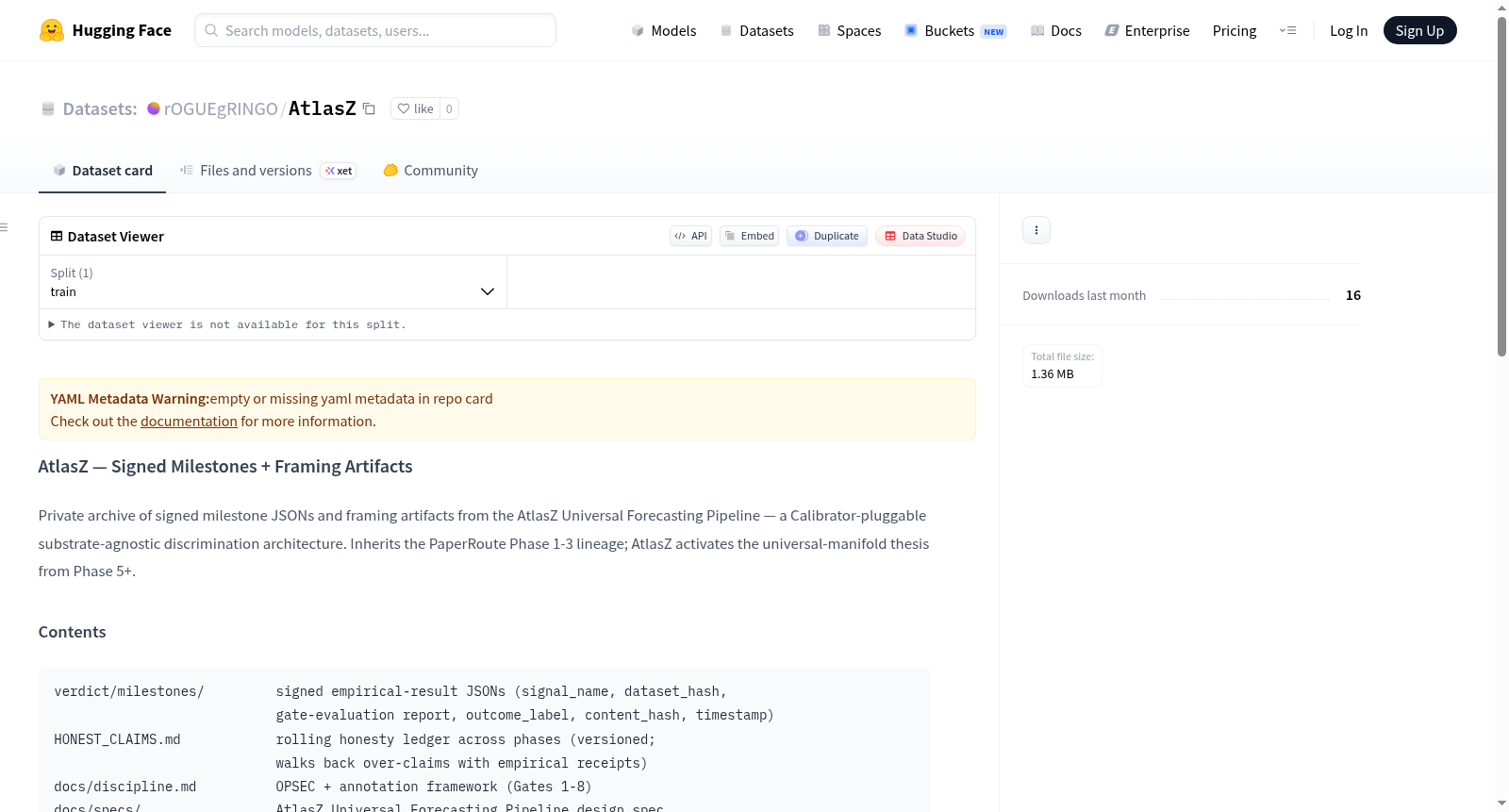
Task: Open Enterprise via its icon
Action: coord(1112,31)
